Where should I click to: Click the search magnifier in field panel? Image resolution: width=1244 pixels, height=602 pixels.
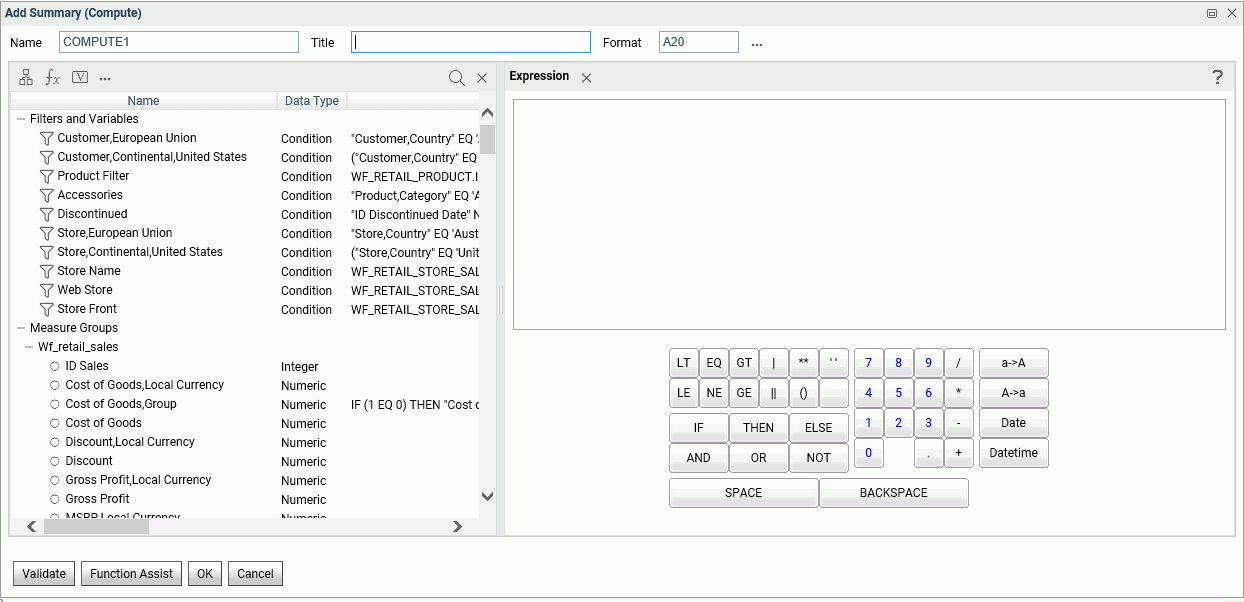(456, 78)
